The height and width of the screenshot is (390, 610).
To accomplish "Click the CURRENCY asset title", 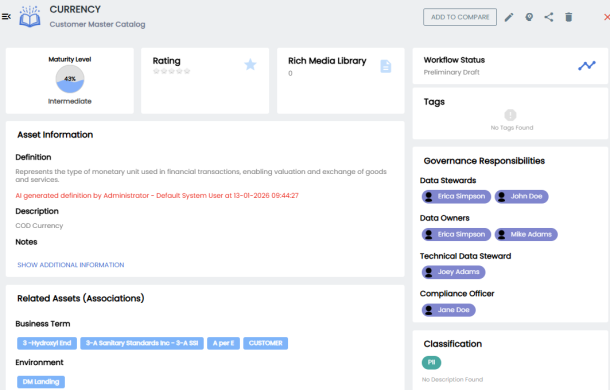I will pyautogui.click(x=75, y=9).
